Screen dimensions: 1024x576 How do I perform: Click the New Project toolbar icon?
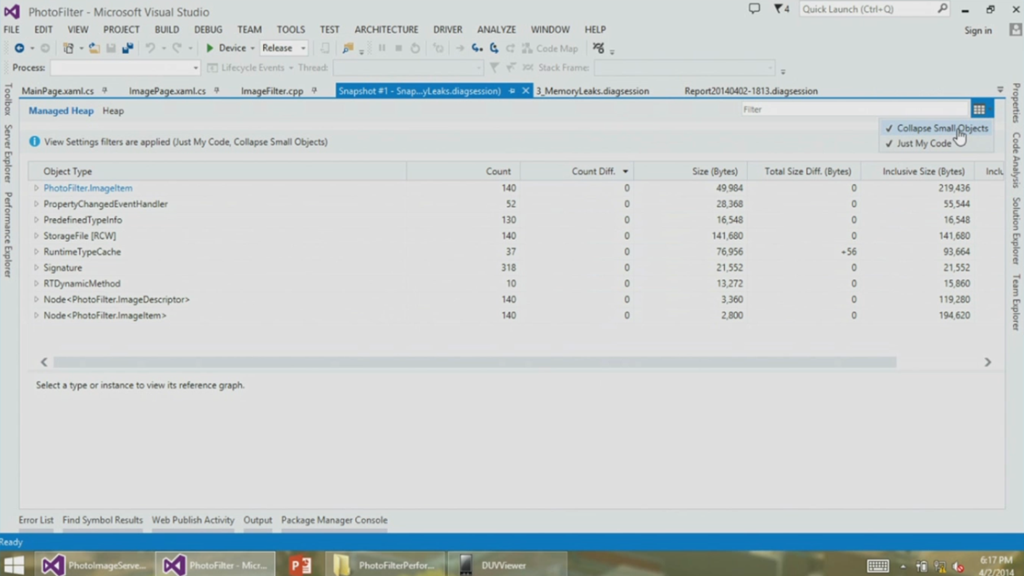pos(68,48)
